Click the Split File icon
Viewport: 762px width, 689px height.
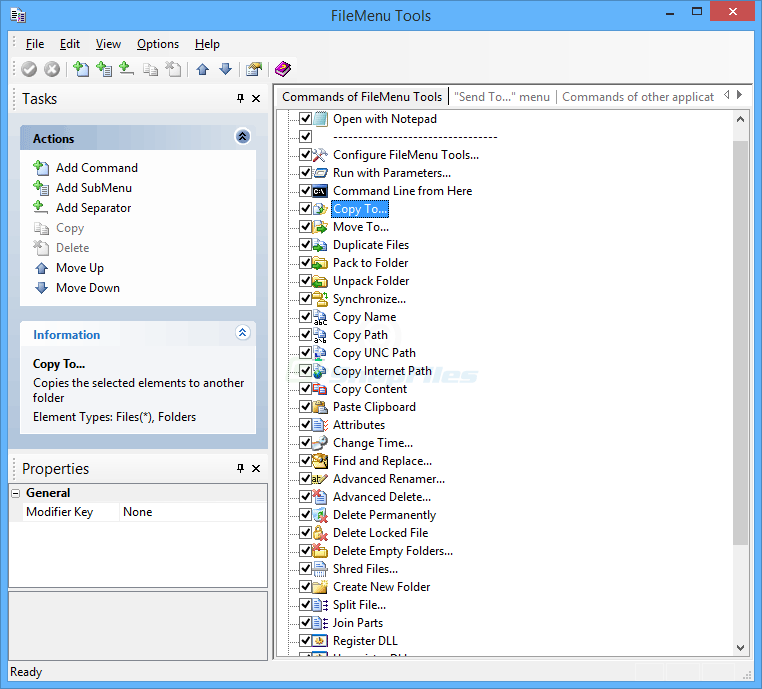(x=320, y=605)
